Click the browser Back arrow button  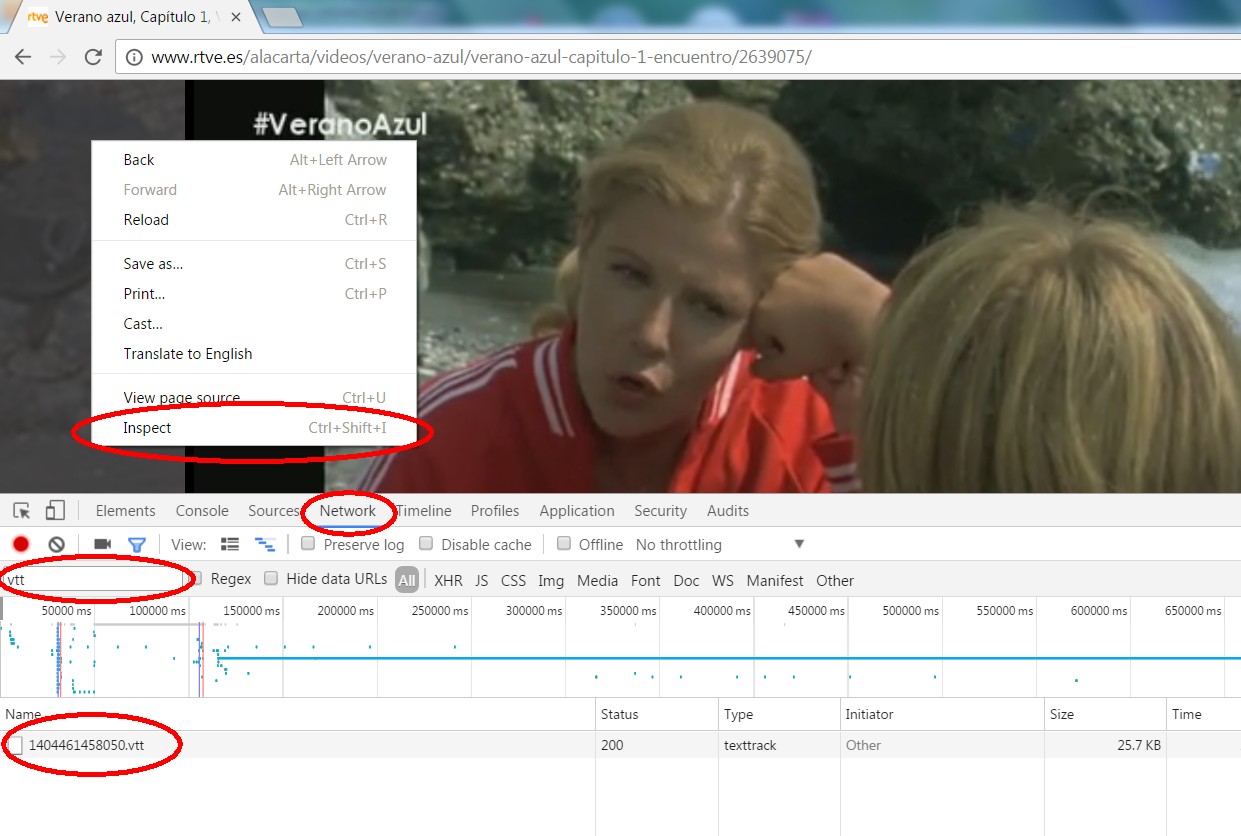(x=23, y=57)
